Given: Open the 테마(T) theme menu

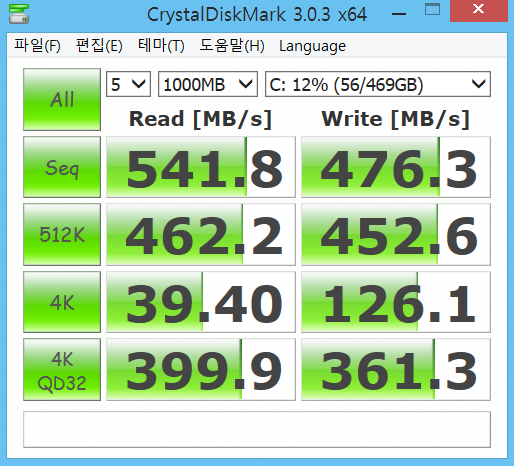Looking at the screenshot, I should (x=161, y=46).
